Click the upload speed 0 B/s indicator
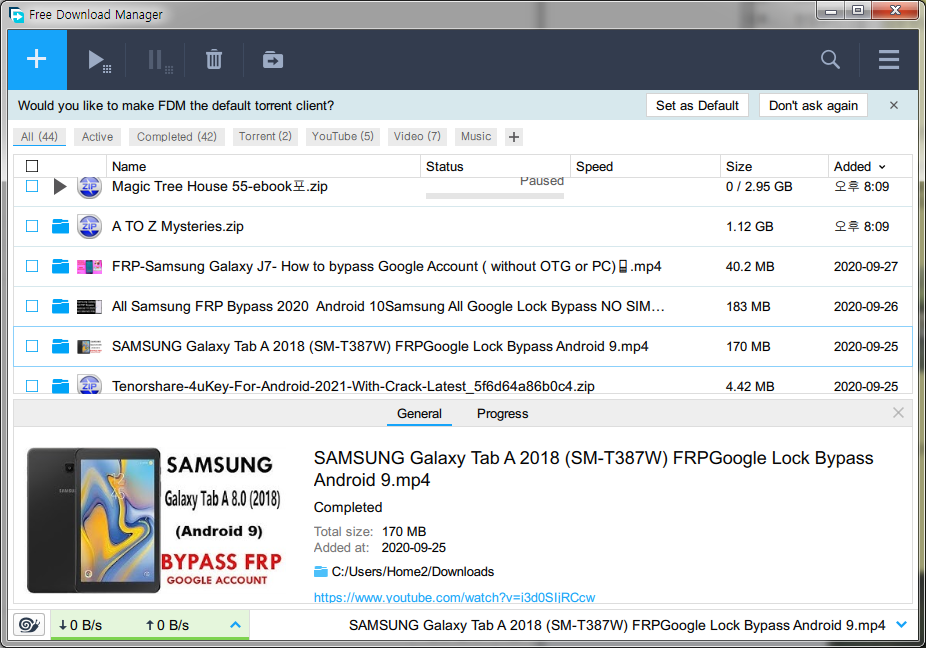This screenshot has height=648, width=926. pyautogui.click(x=167, y=625)
